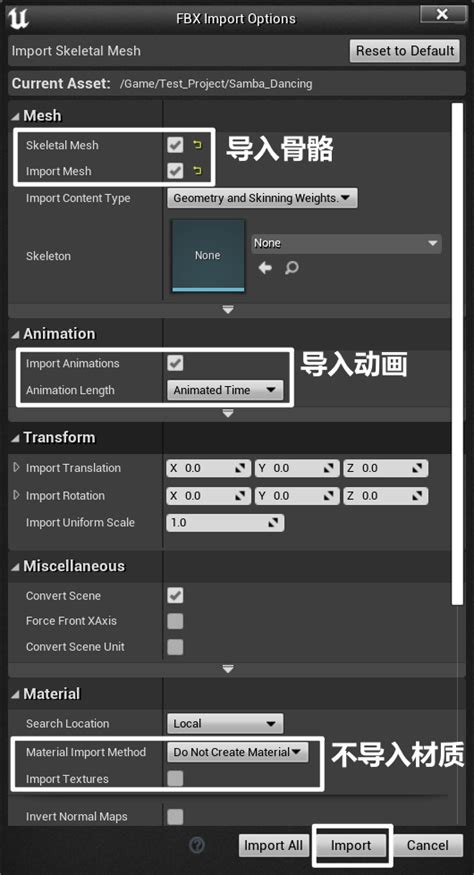Viewport: 474px width, 875px height.
Task: Click the Unreal Engine logo icon
Action: click(x=18, y=18)
